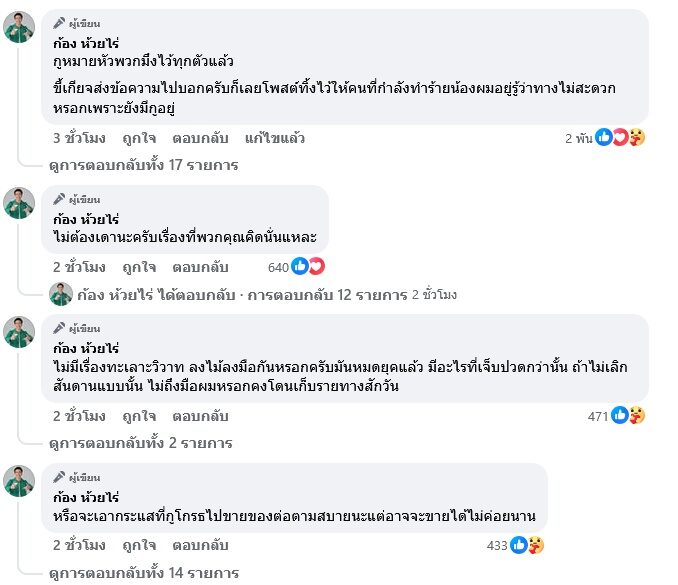Image resolution: width=678 pixels, height=585 pixels.
Task: Click the thumbs-up reaction icon beside 640
Action: pyautogui.click(x=300, y=267)
